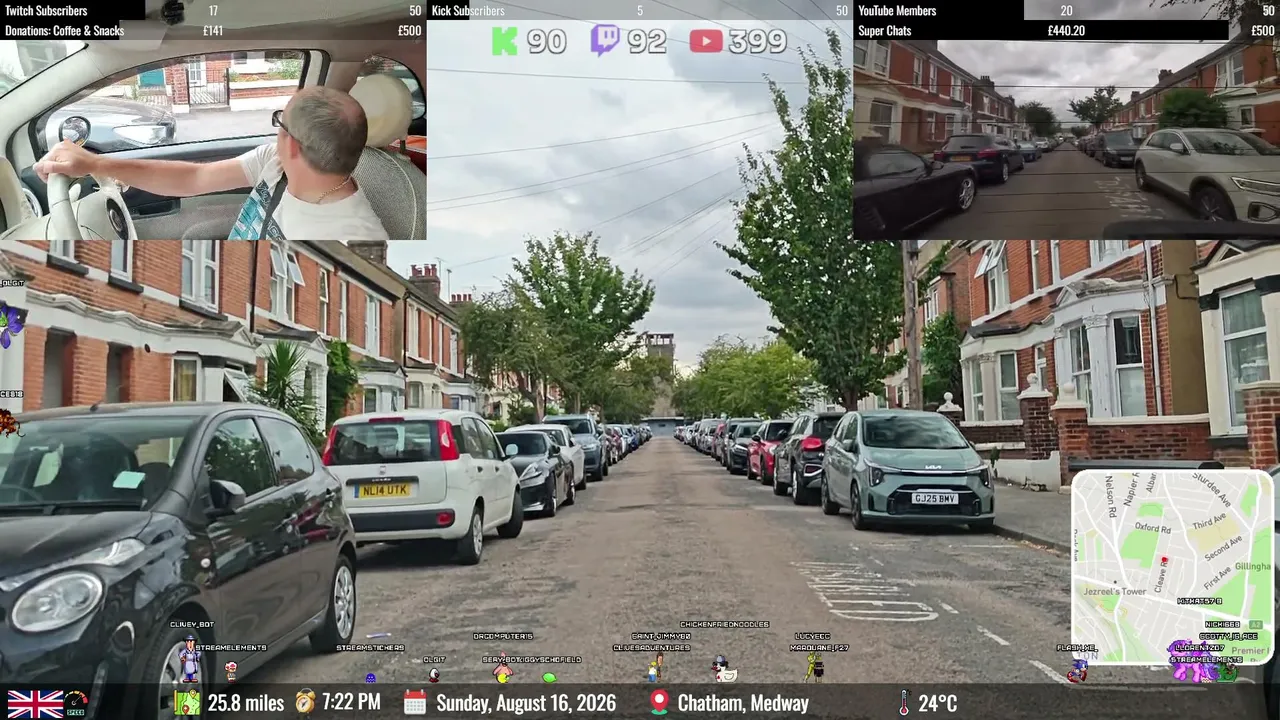Click the purple flower sticker at left edge

tap(11, 325)
